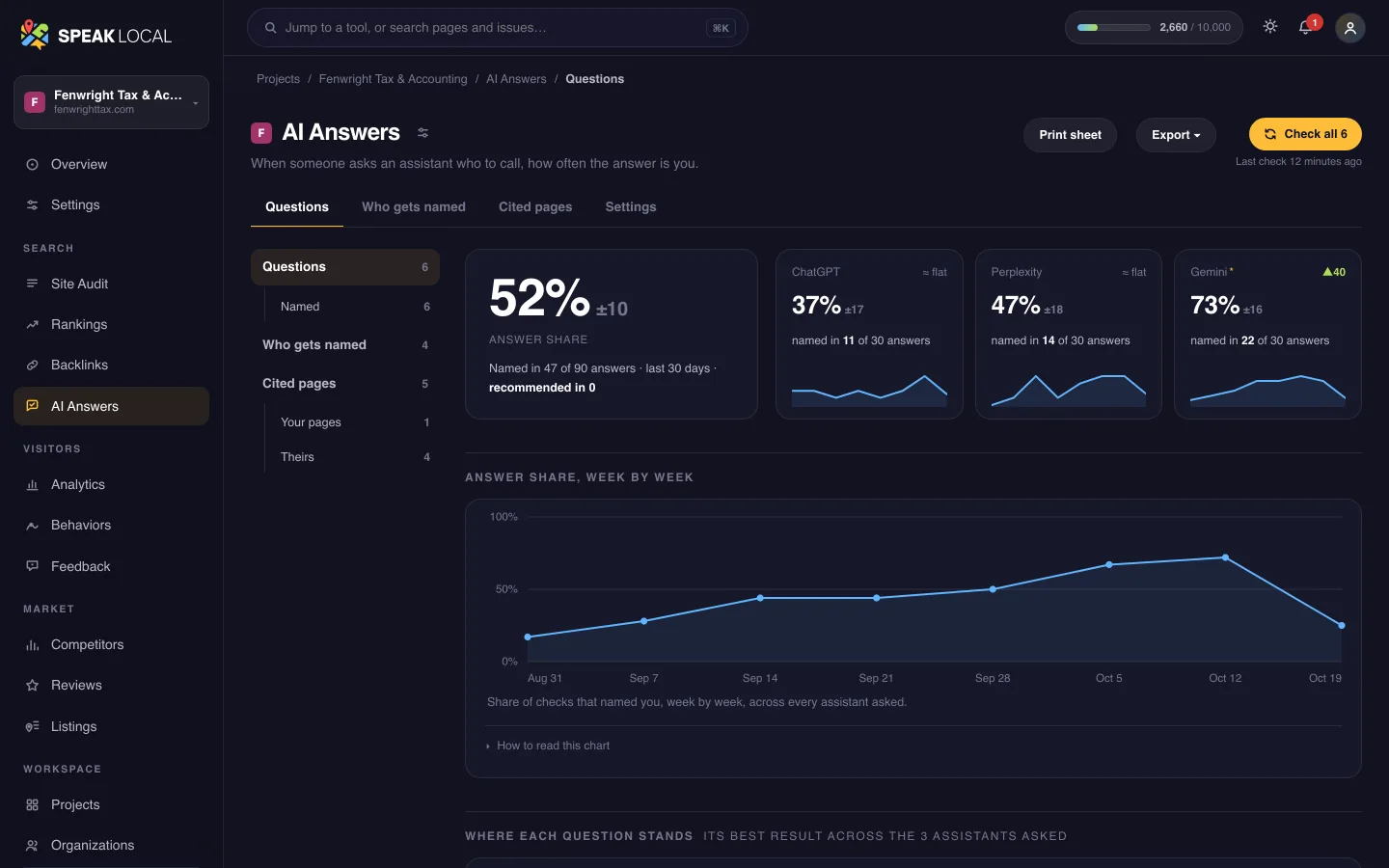
Task: Open the Feedback section
Action: coord(111,566)
